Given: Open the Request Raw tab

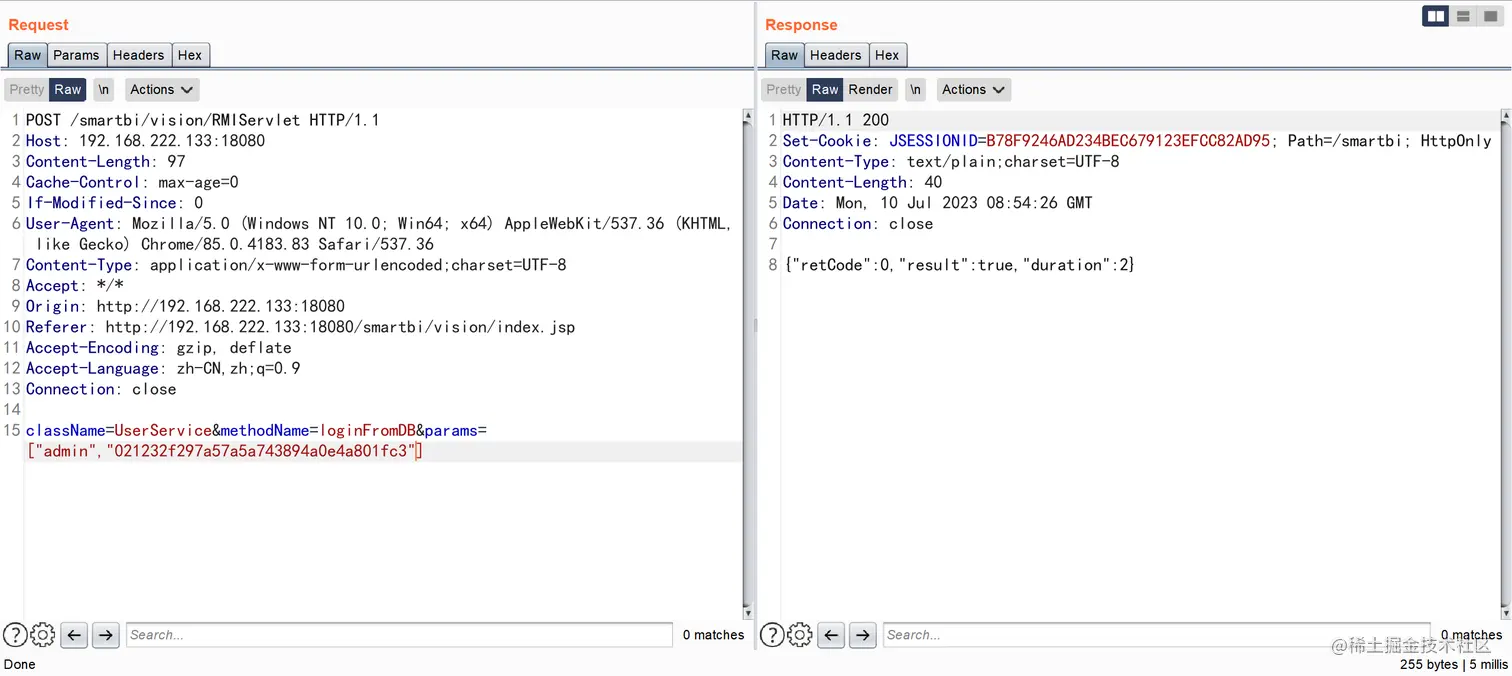Looking at the screenshot, I should point(28,55).
